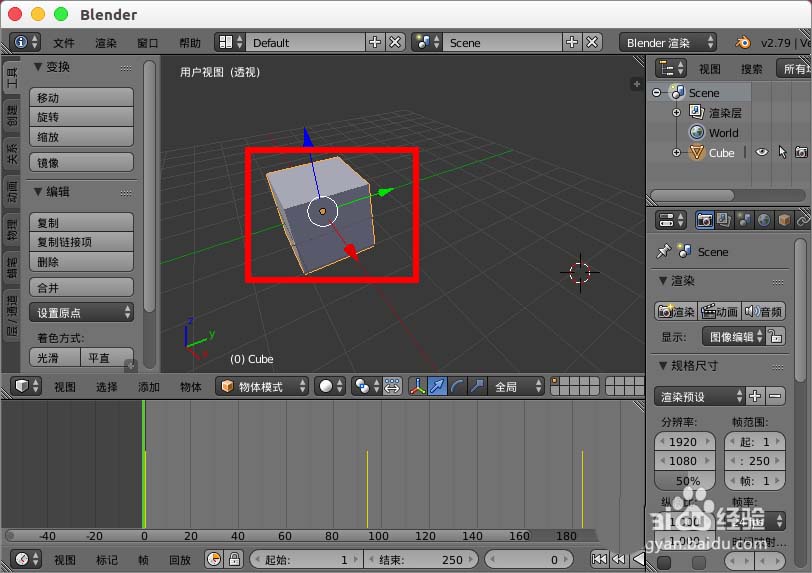Open the 设置原点 dropdown
This screenshot has width=812, height=573.
(81, 312)
